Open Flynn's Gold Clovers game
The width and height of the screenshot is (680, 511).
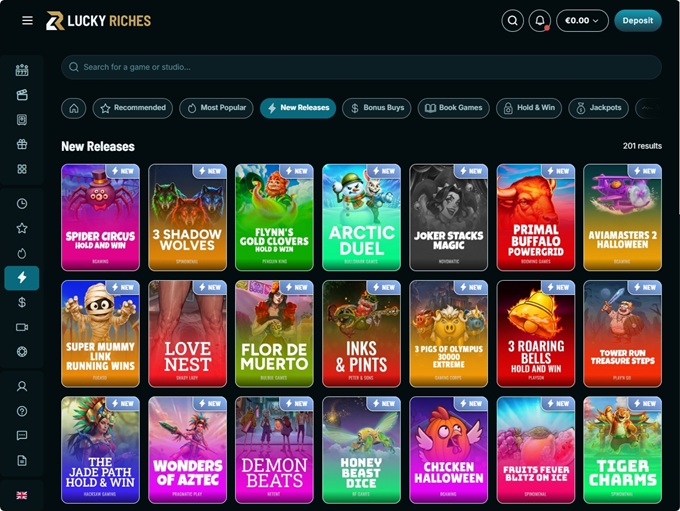[274, 217]
